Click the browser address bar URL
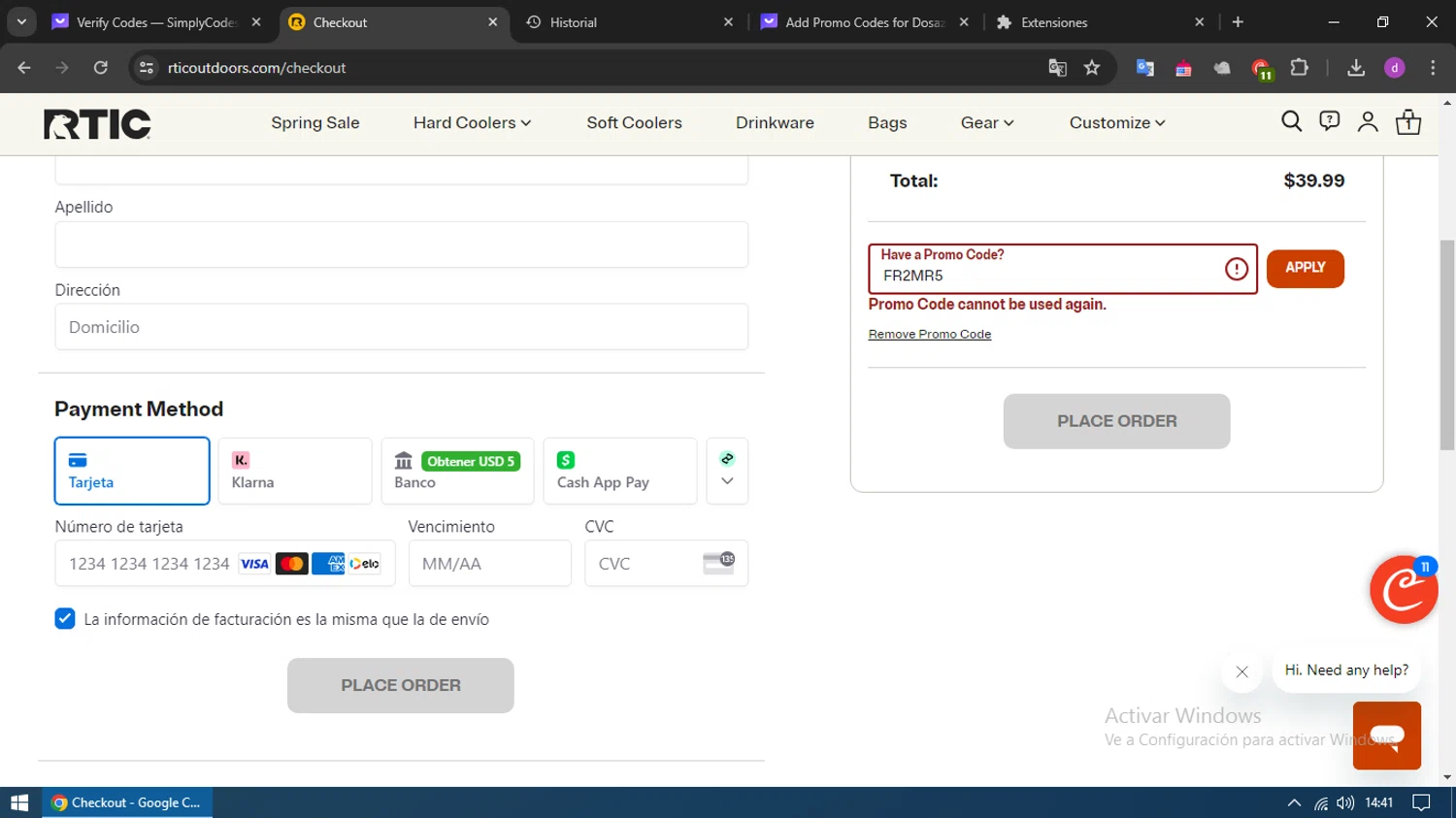 [256, 68]
